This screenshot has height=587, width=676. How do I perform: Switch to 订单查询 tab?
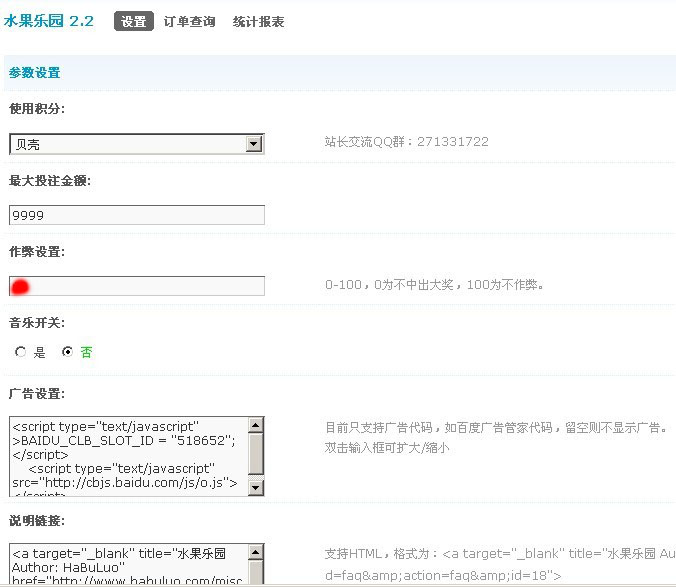pyautogui.click(x=189, y=22)
